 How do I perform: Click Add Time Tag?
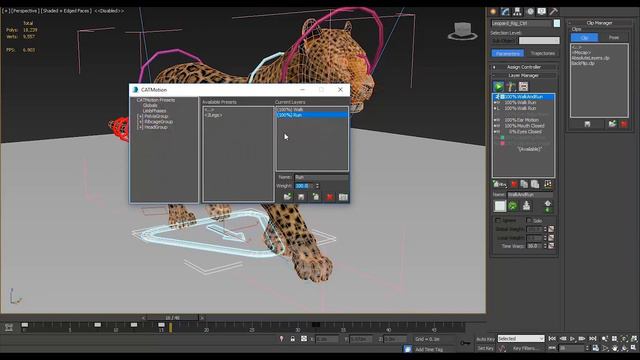(429, 349)
